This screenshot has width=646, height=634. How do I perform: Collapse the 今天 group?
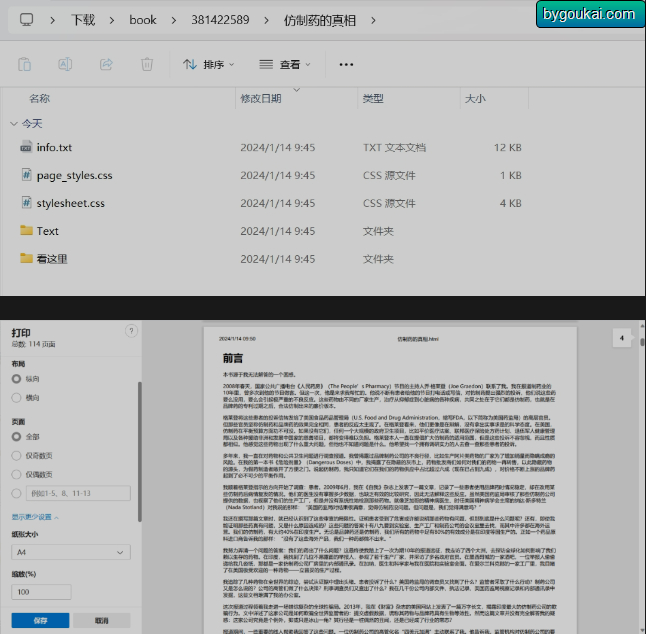14,124
